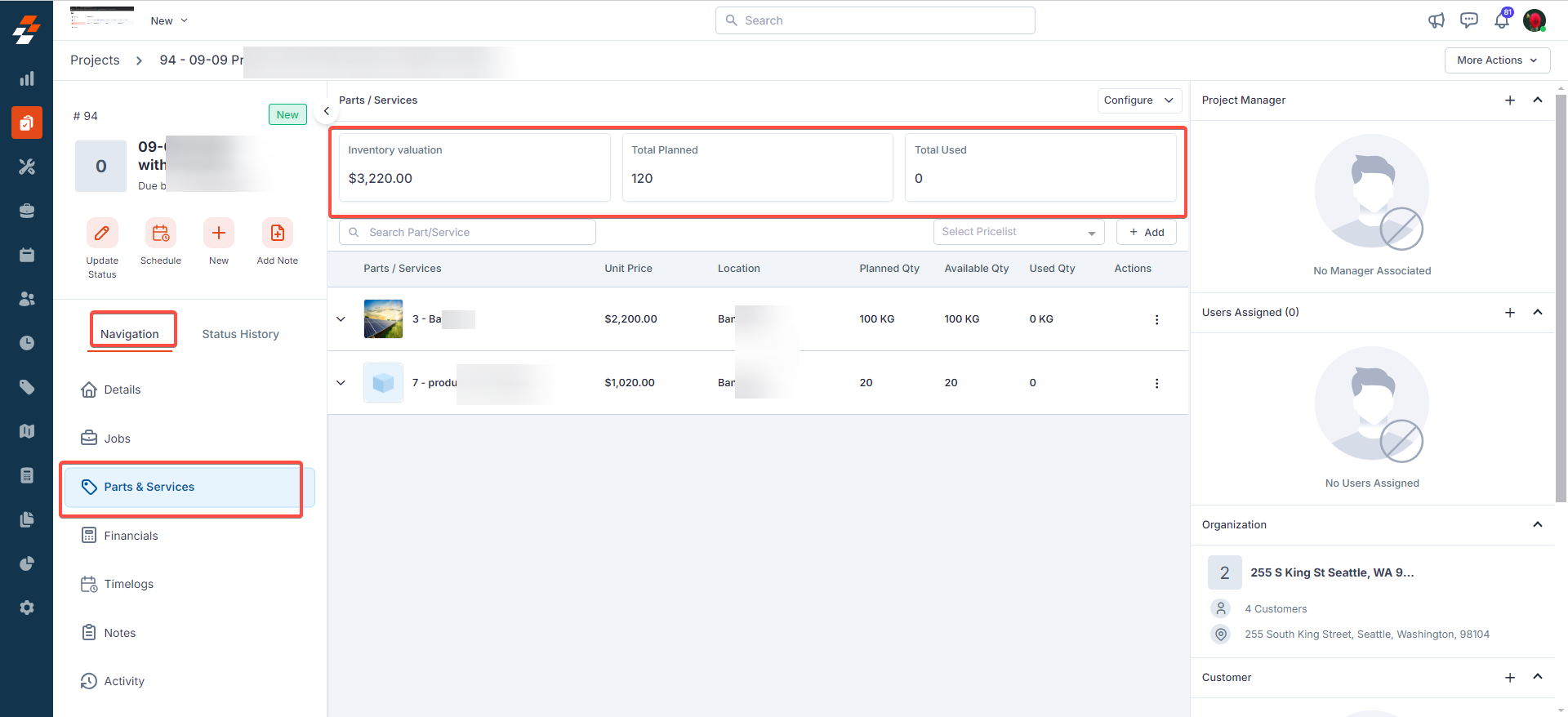
Task: Switch to the Status History tab
Action: [x=240, y=334]
